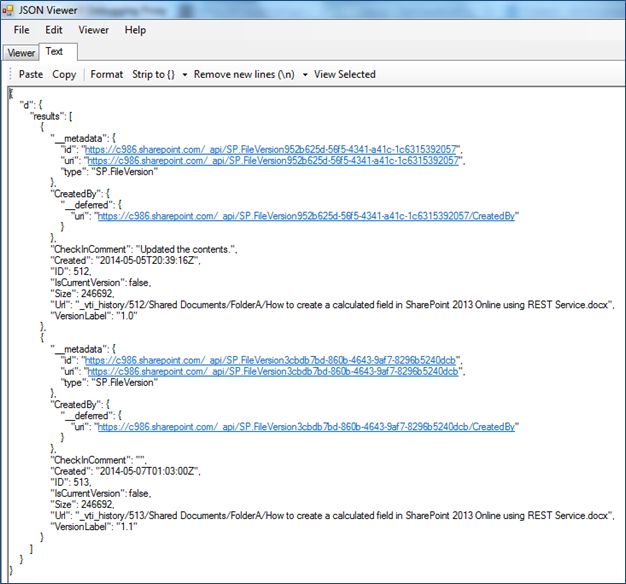The width and height of the screenshot is (626, 584).
Task: Click Format to pretty-print the JSON
Action: point(107,74)
